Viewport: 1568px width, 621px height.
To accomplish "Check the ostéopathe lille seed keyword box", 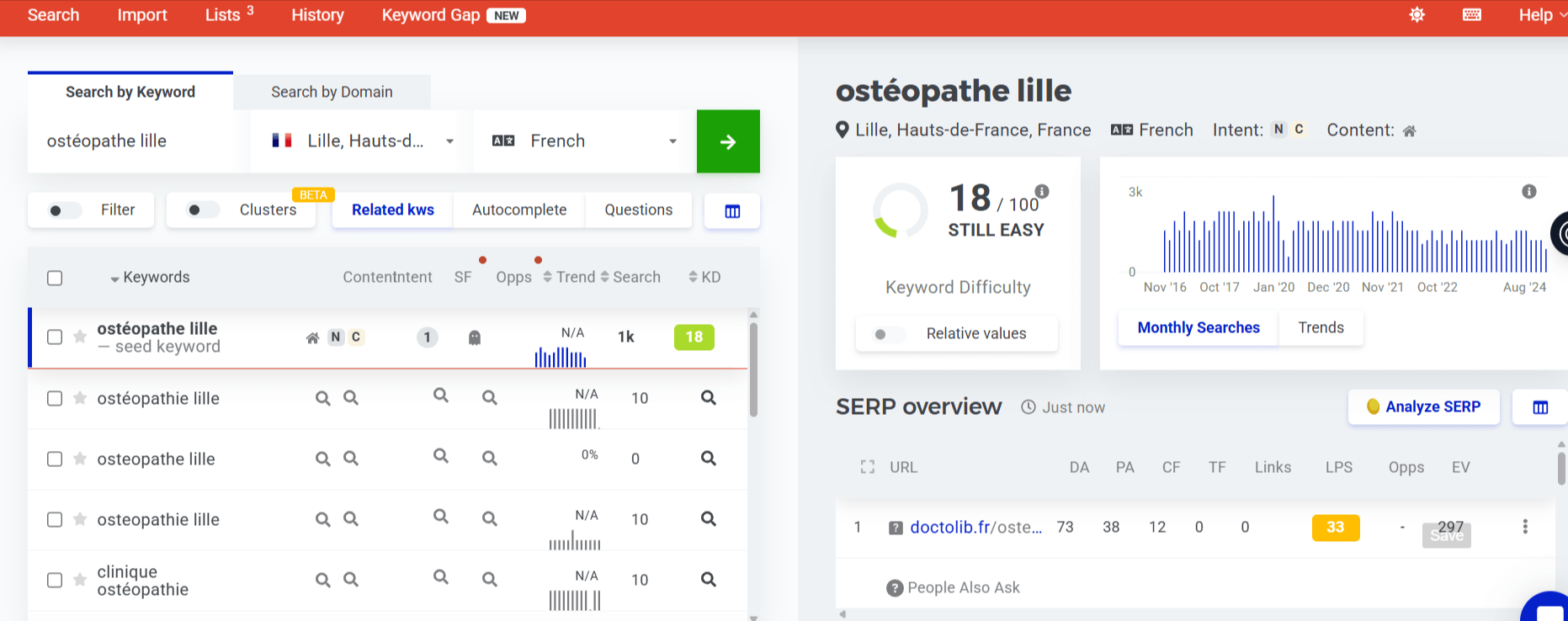I will coord(55,337).
